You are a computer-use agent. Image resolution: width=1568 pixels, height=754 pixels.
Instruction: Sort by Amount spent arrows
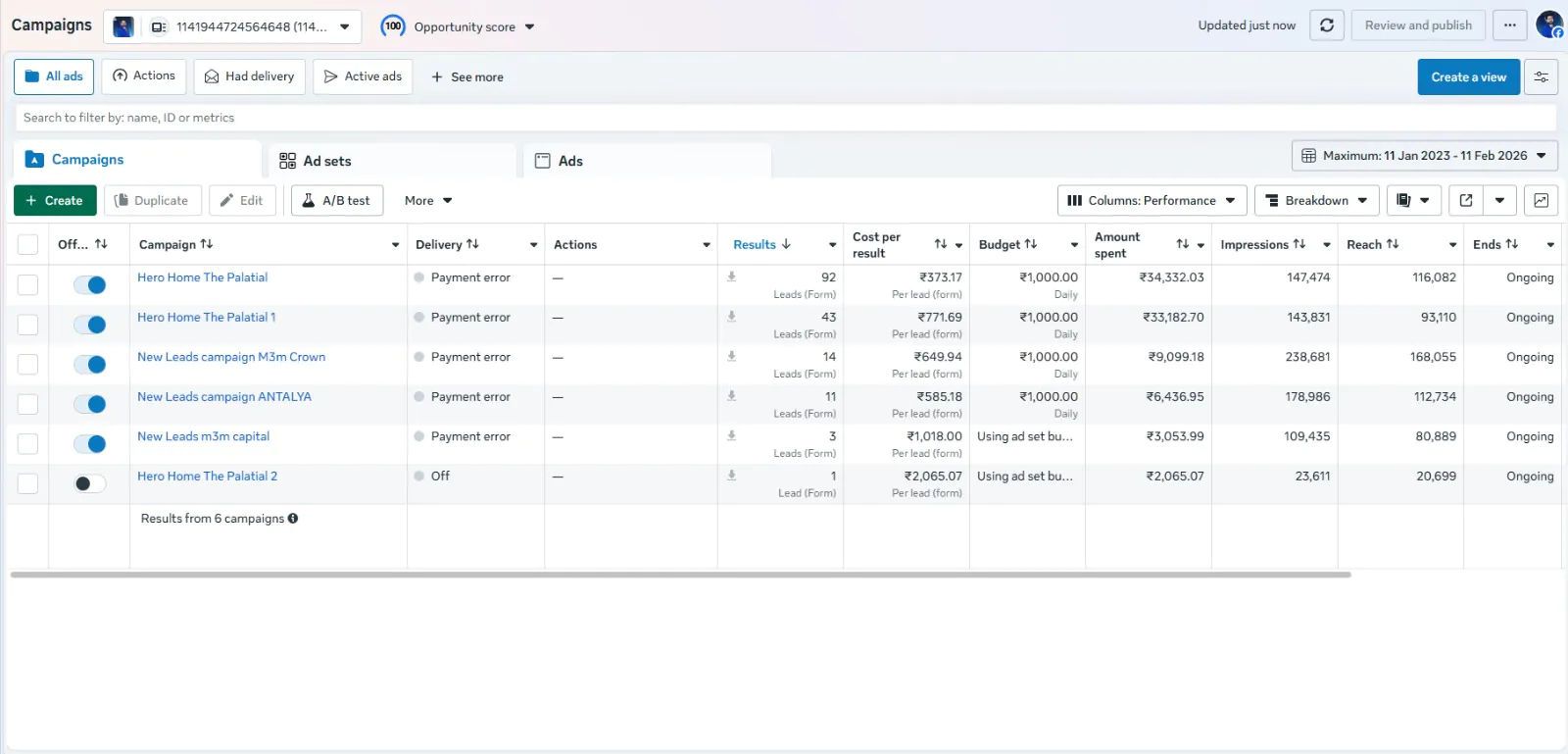coord(1183,244)
